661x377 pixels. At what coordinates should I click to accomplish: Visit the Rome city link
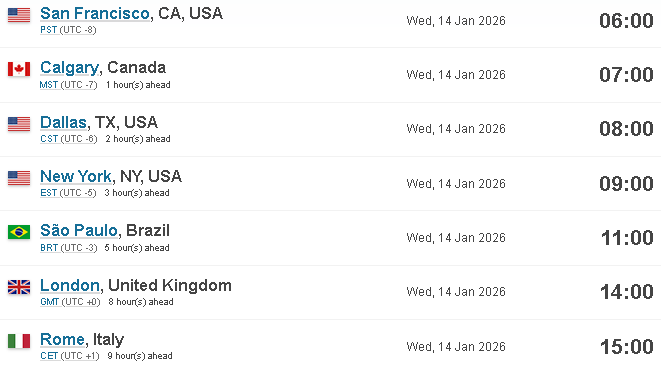[x=62, y=339]
